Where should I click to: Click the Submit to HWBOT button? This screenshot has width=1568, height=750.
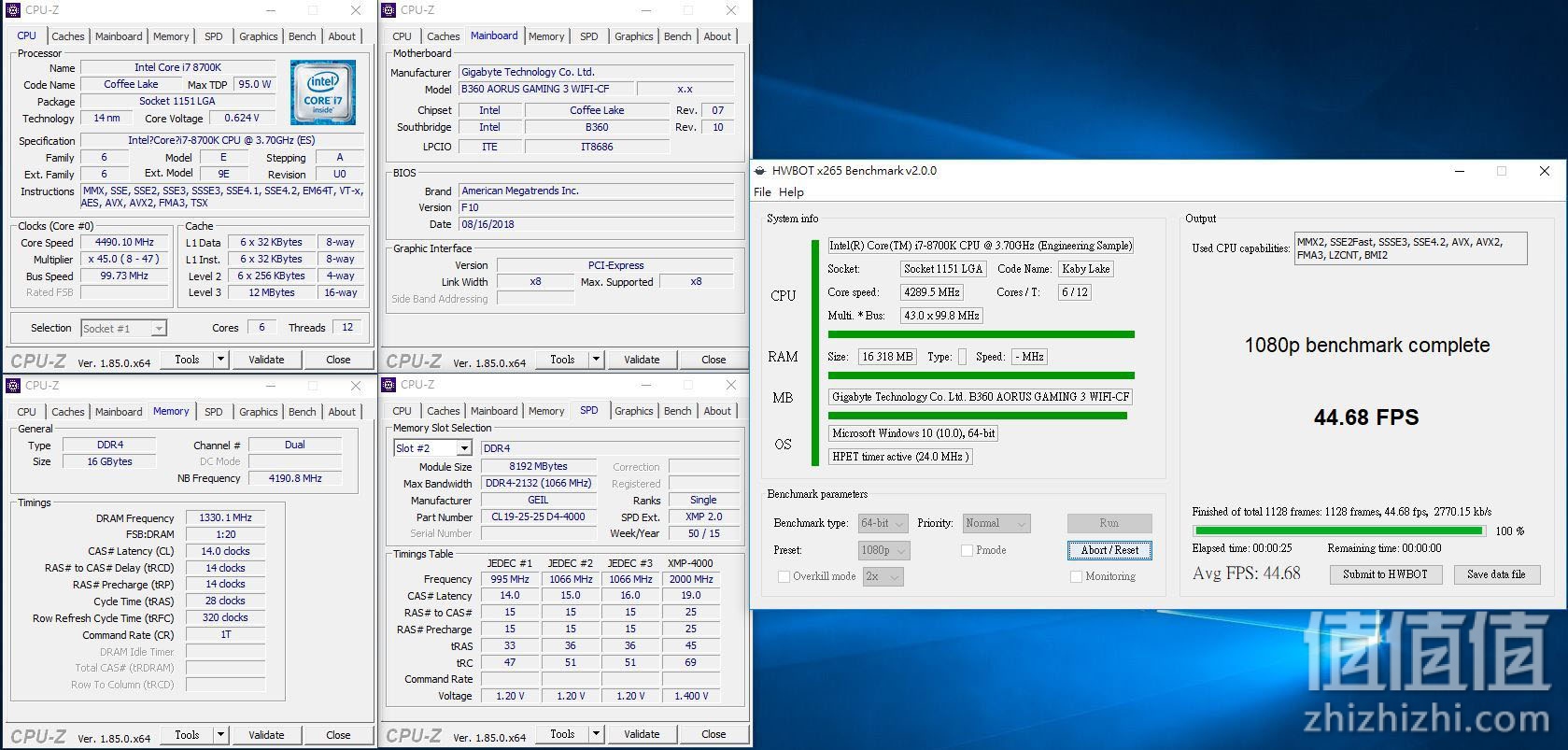tap(1385, 574)
